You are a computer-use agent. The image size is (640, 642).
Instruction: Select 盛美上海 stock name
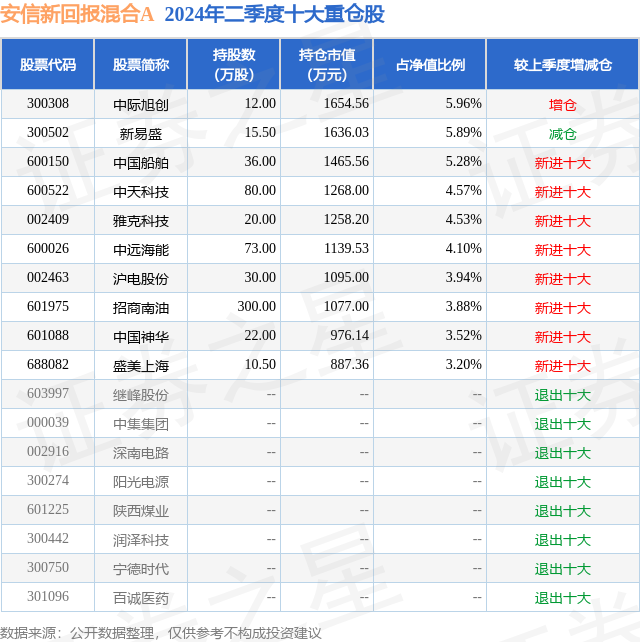coord(140,366)
